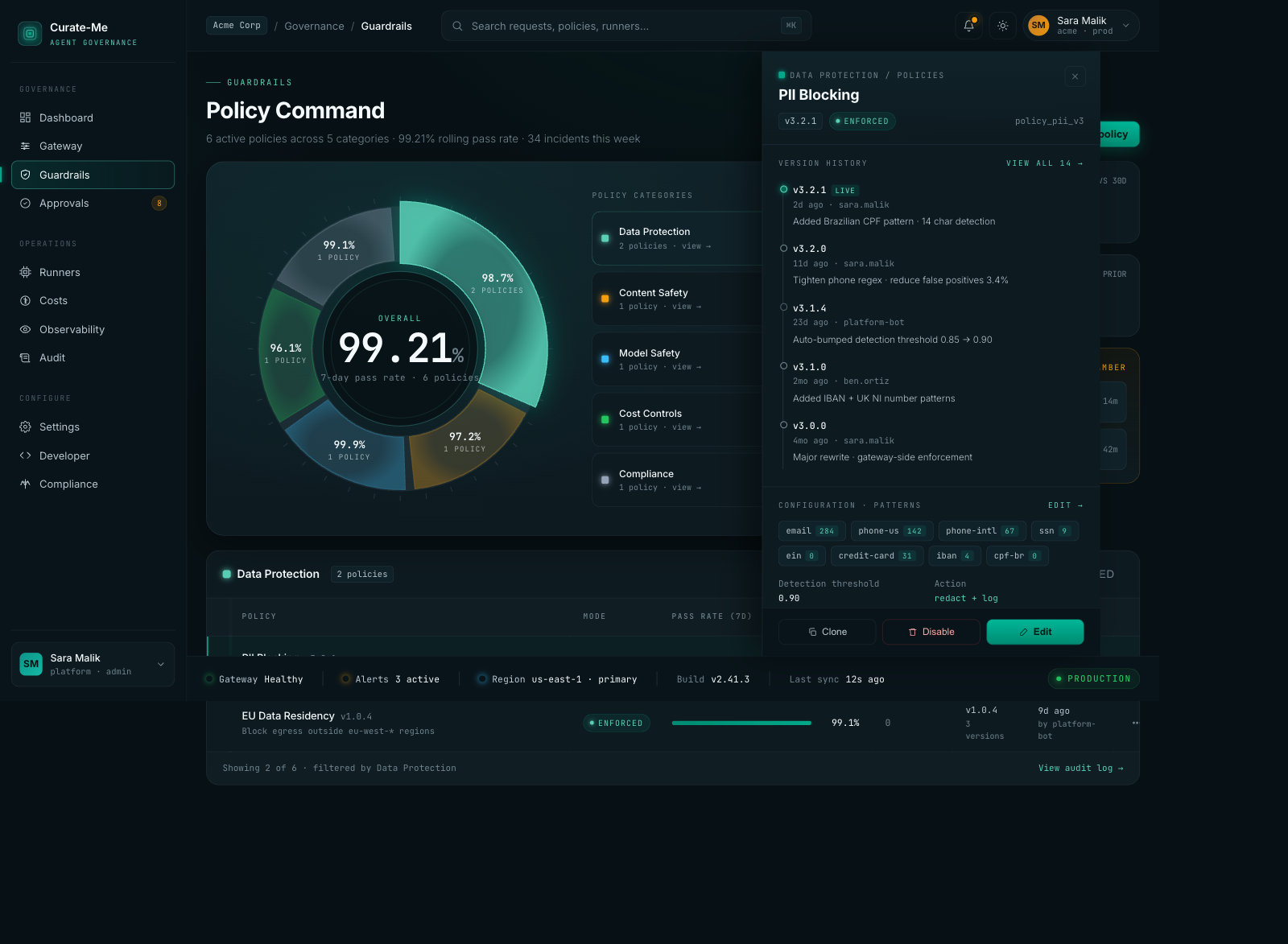Open Runners in the sidebar
The height and width of the screenshot is (944, 1288).
coord(60,273)
